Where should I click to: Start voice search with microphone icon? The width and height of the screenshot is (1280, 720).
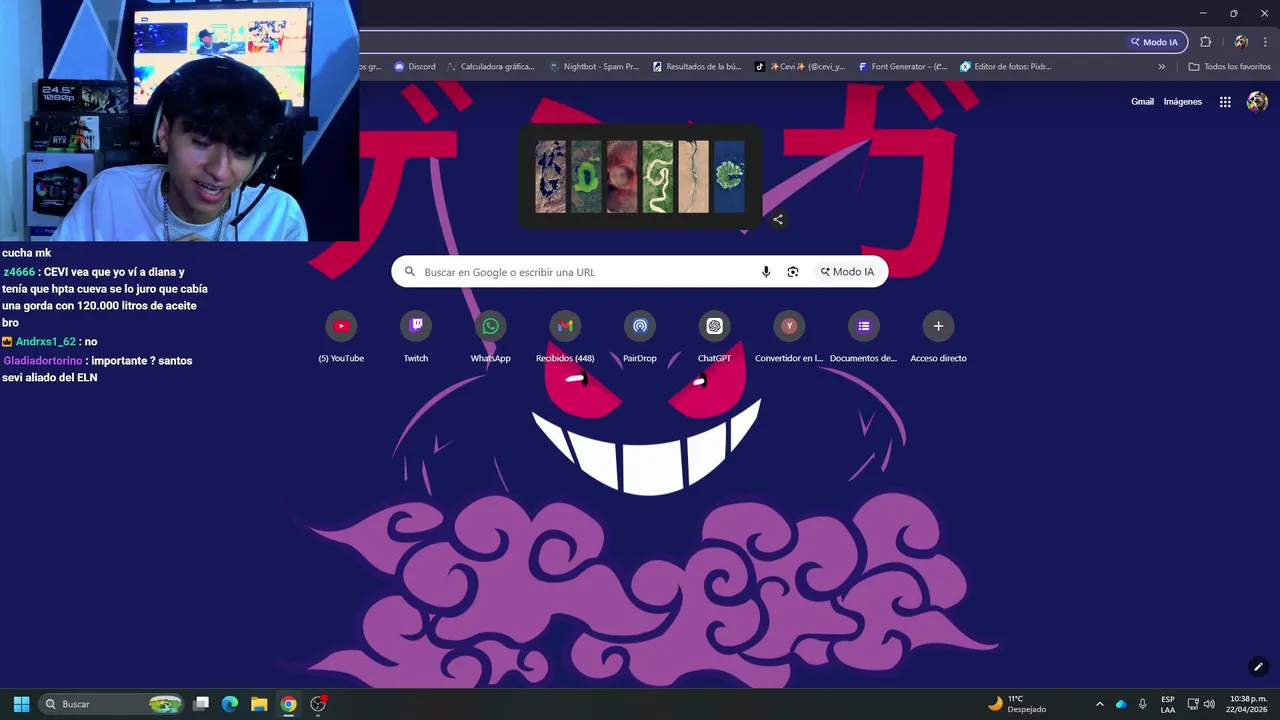click(766, 272)
